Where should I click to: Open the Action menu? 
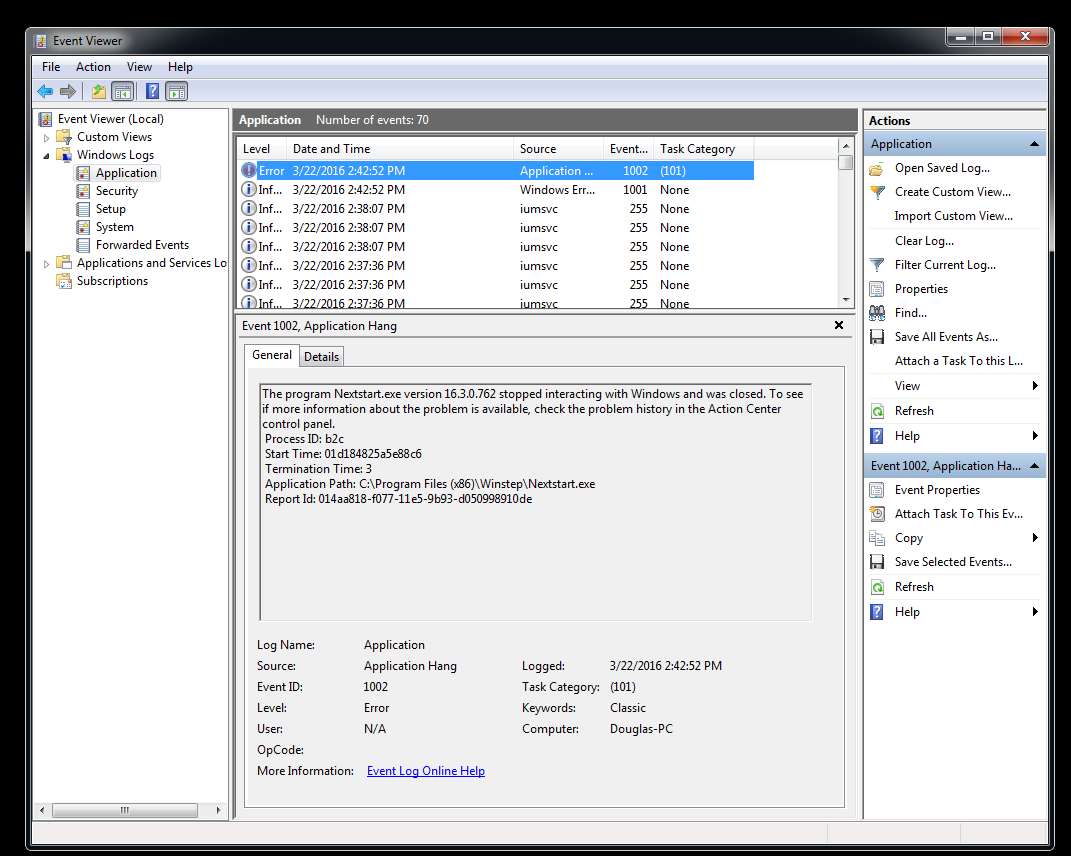coord(93,67)
